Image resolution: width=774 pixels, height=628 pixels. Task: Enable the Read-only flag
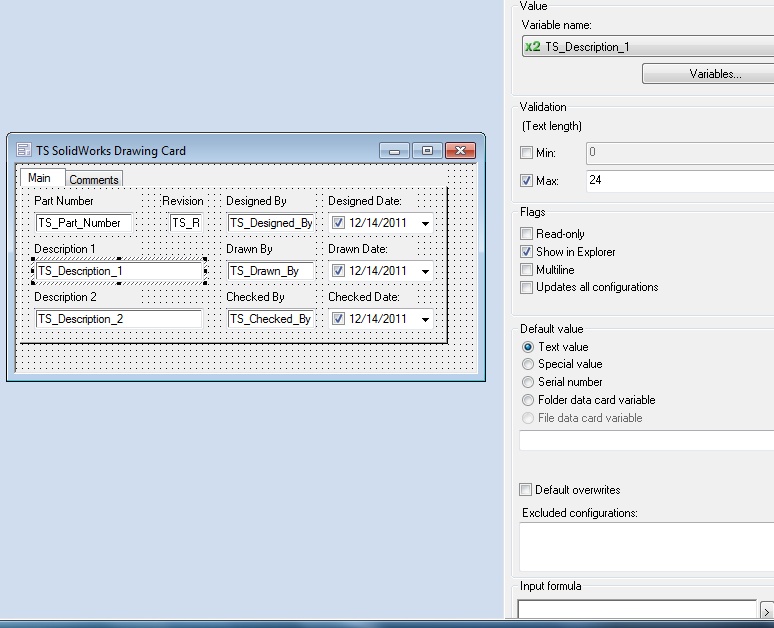tap(527, 234)
